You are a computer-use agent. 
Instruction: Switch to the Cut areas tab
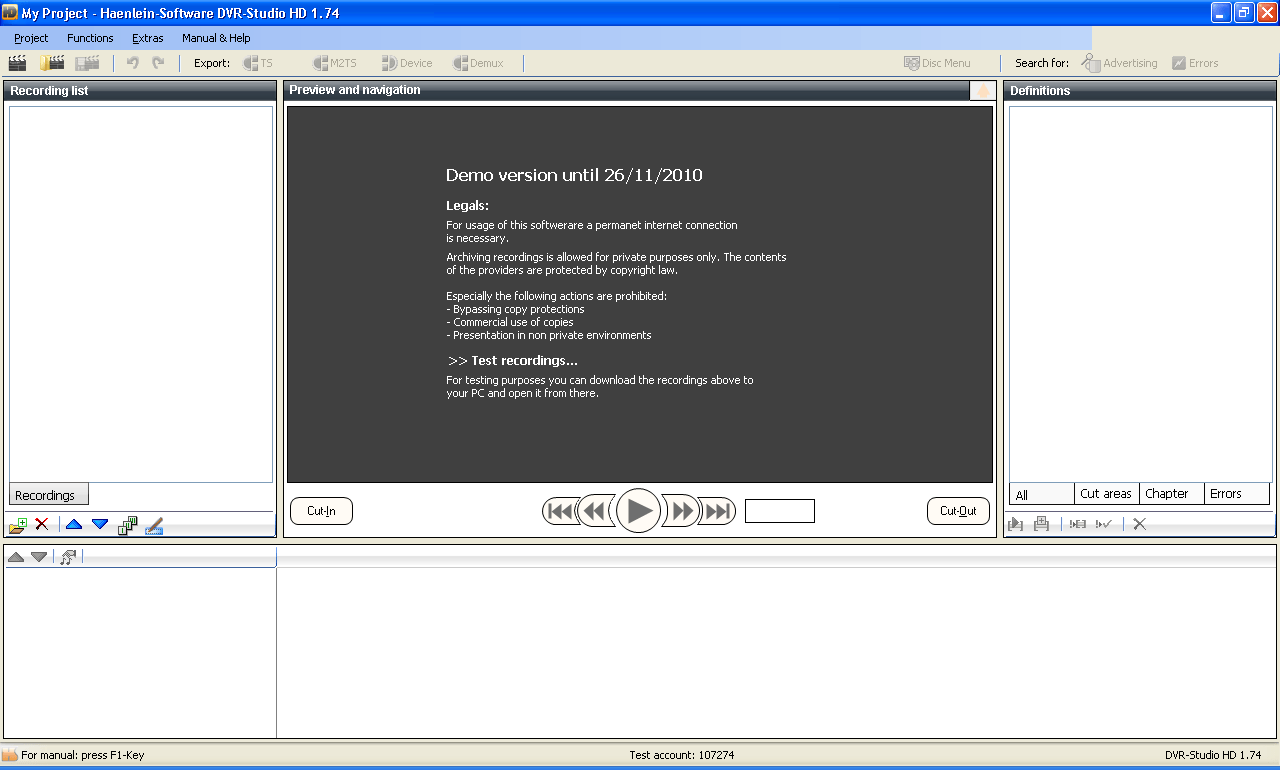1105,493
